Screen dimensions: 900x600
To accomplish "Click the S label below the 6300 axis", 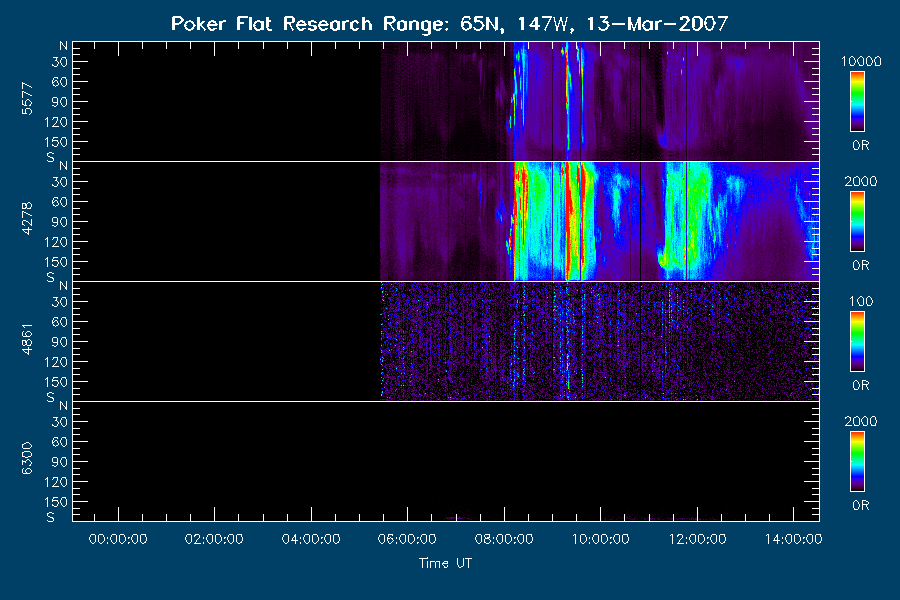I will (51, 517).
